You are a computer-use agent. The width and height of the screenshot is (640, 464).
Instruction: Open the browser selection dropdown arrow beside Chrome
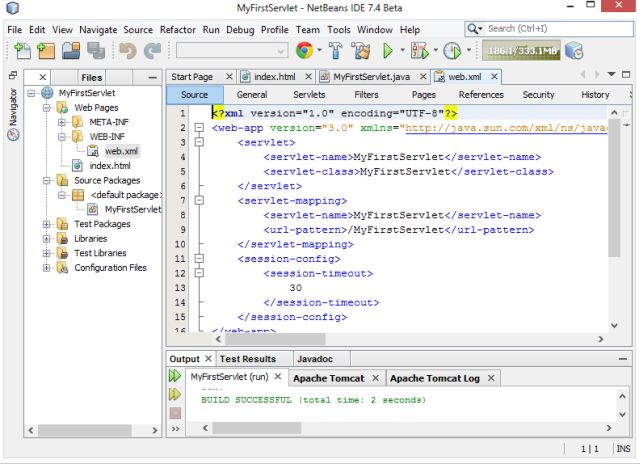point(319,50)
